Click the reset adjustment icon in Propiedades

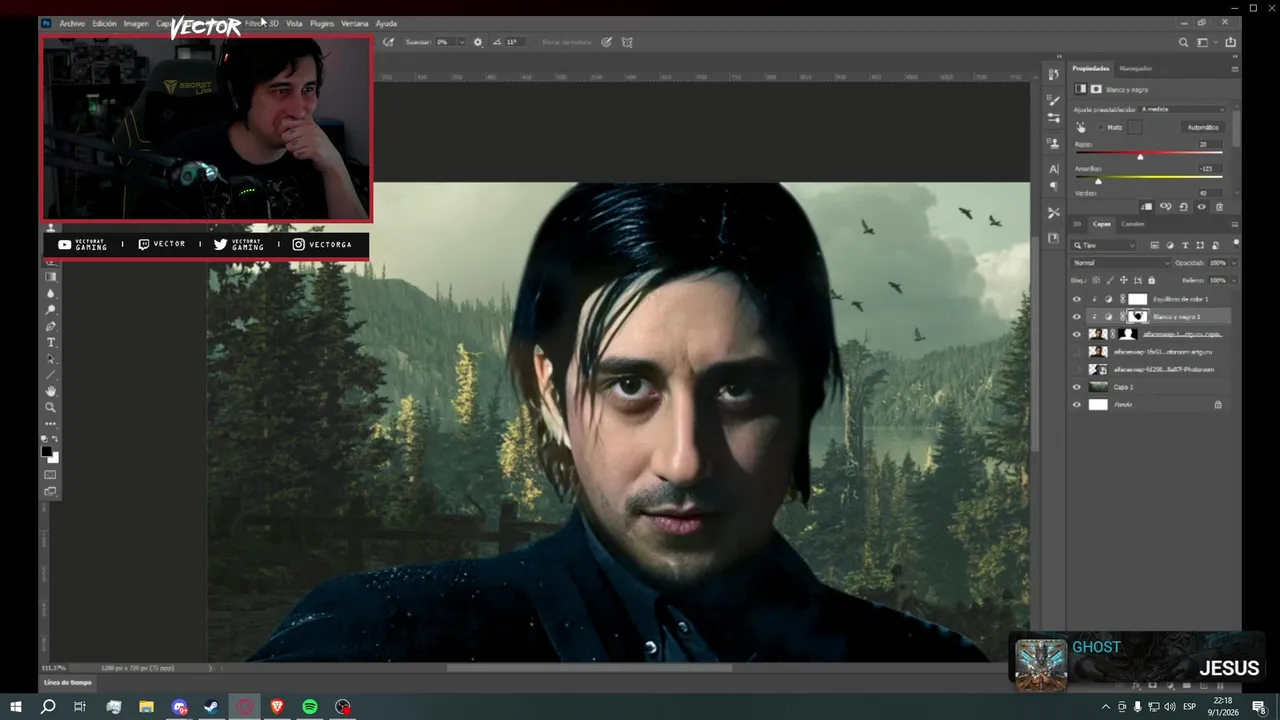(1184, 207)
